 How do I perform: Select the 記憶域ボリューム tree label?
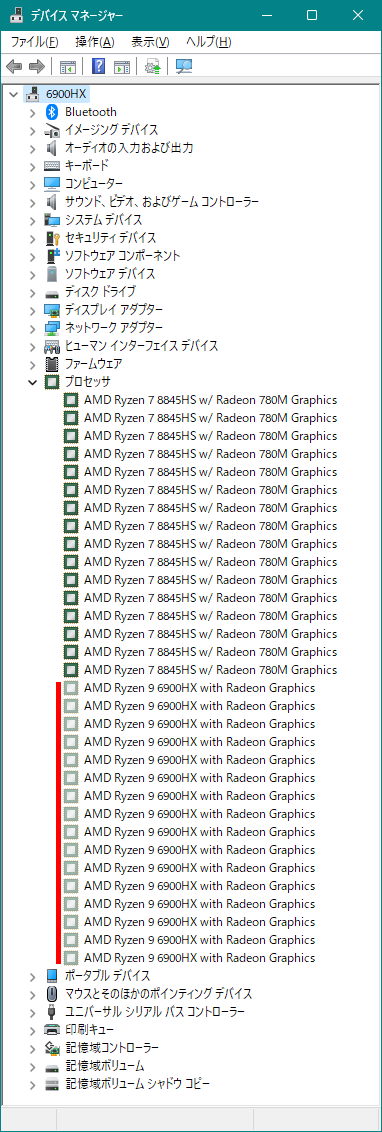click(105, 1066)
